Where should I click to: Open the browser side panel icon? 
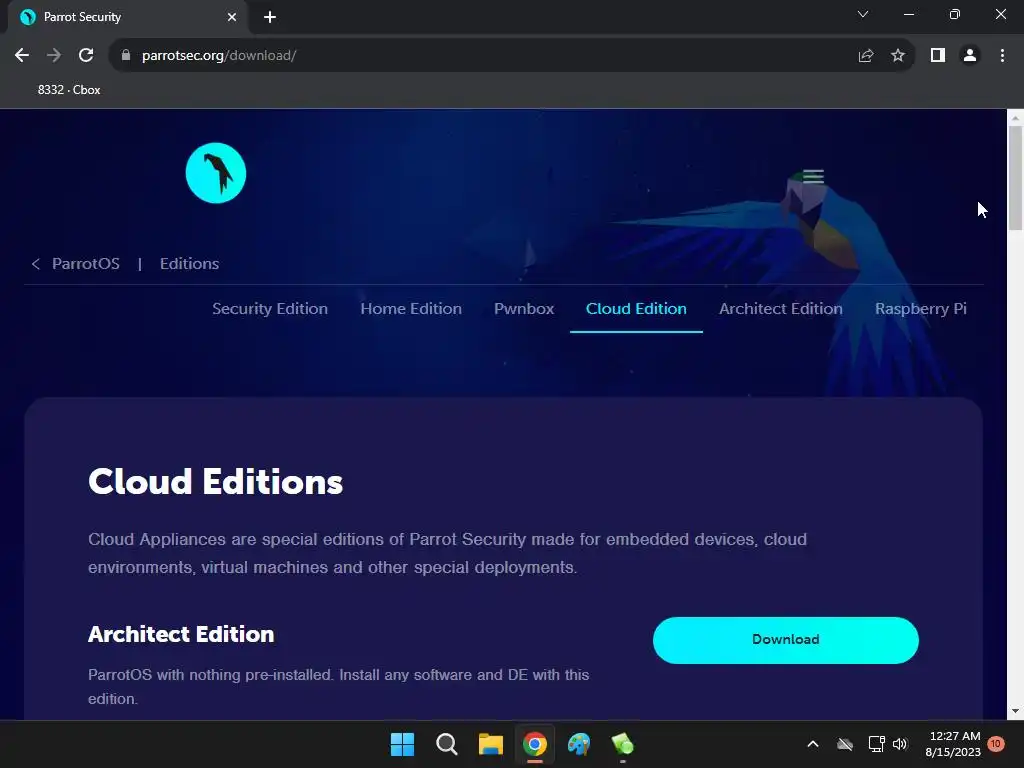[x=938, y=56]
